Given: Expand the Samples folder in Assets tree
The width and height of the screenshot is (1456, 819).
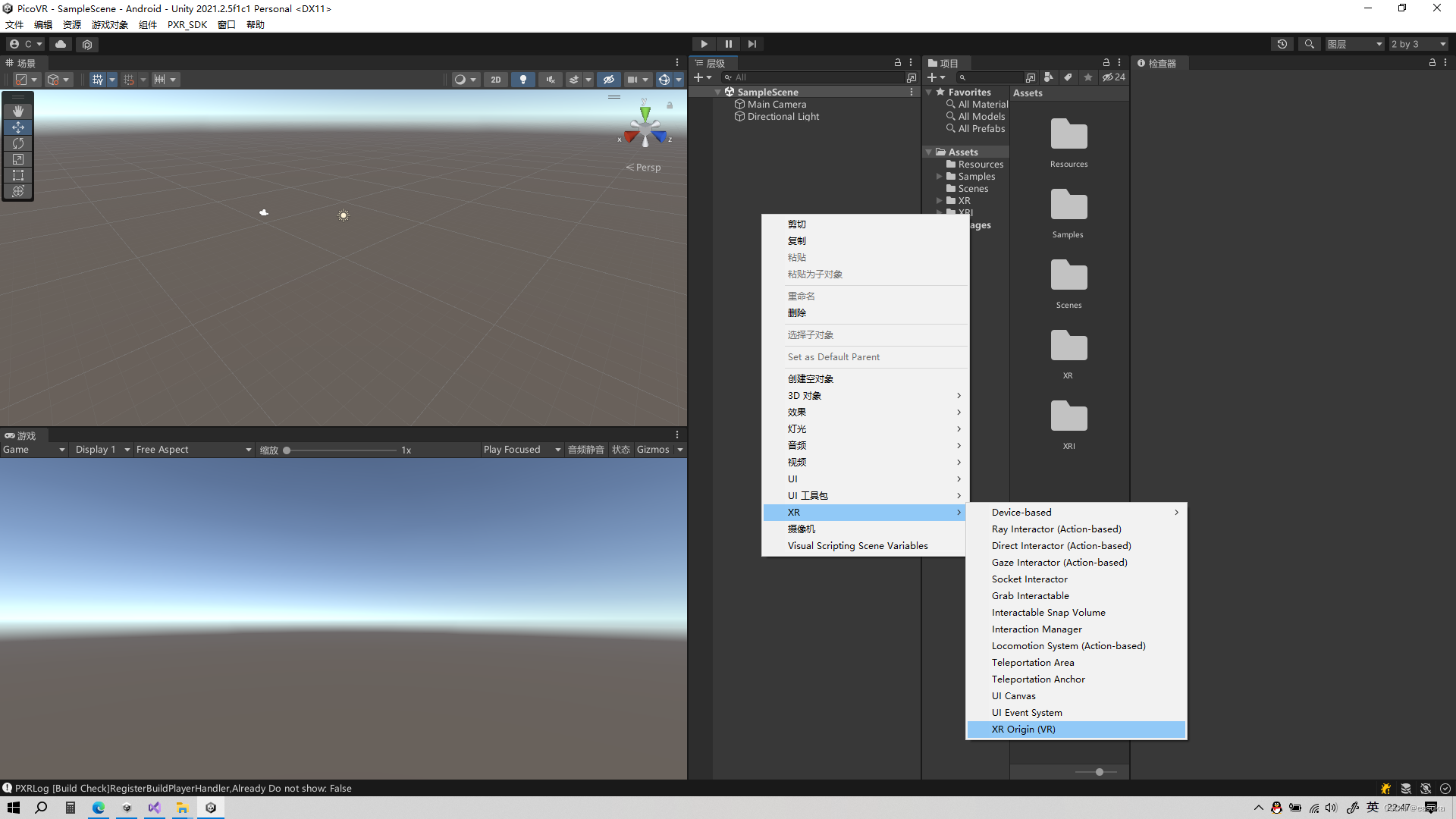Looking at the screenshot, I should click(939, 177).
